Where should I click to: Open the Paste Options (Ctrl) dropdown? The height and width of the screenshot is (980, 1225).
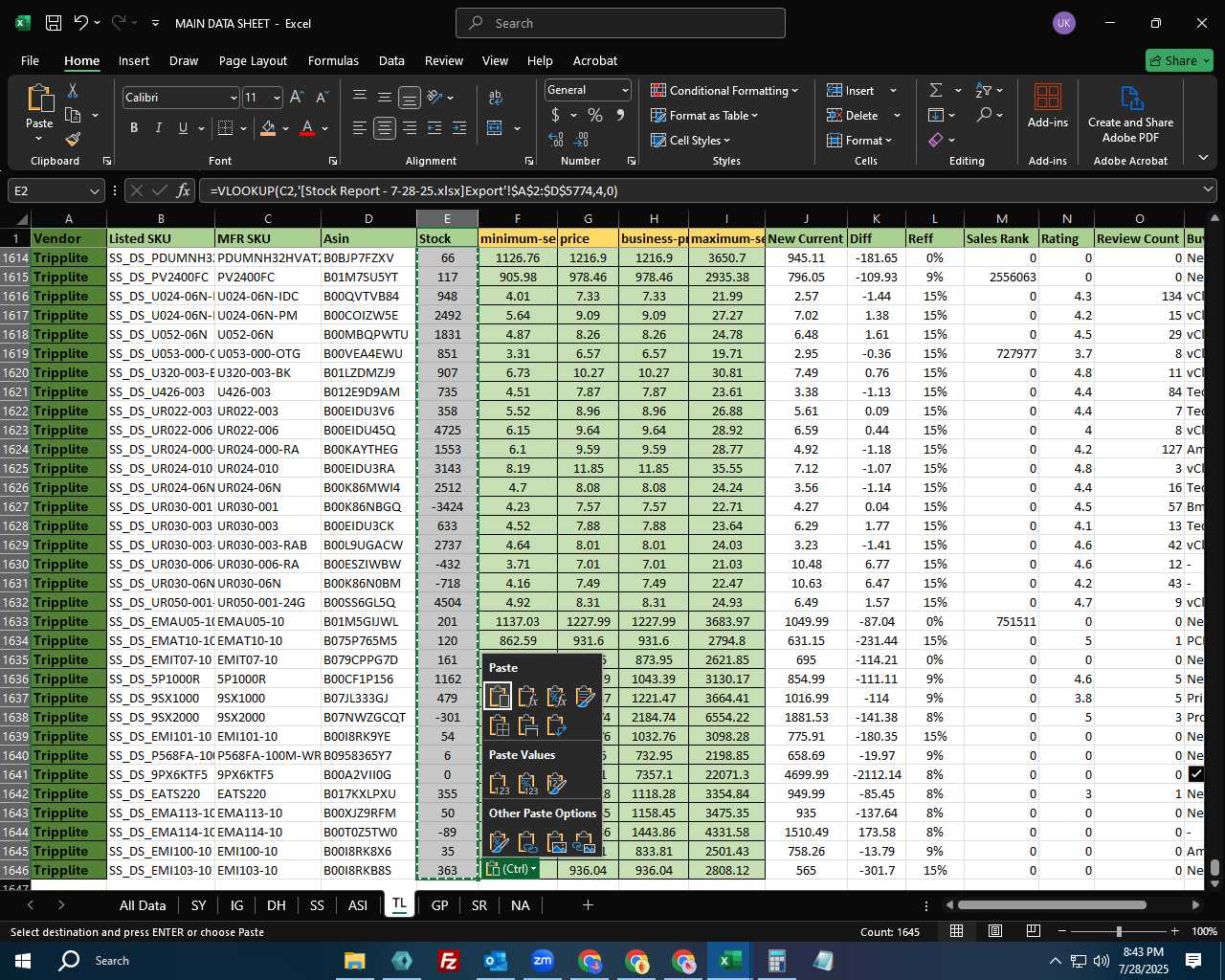point(511,869)
